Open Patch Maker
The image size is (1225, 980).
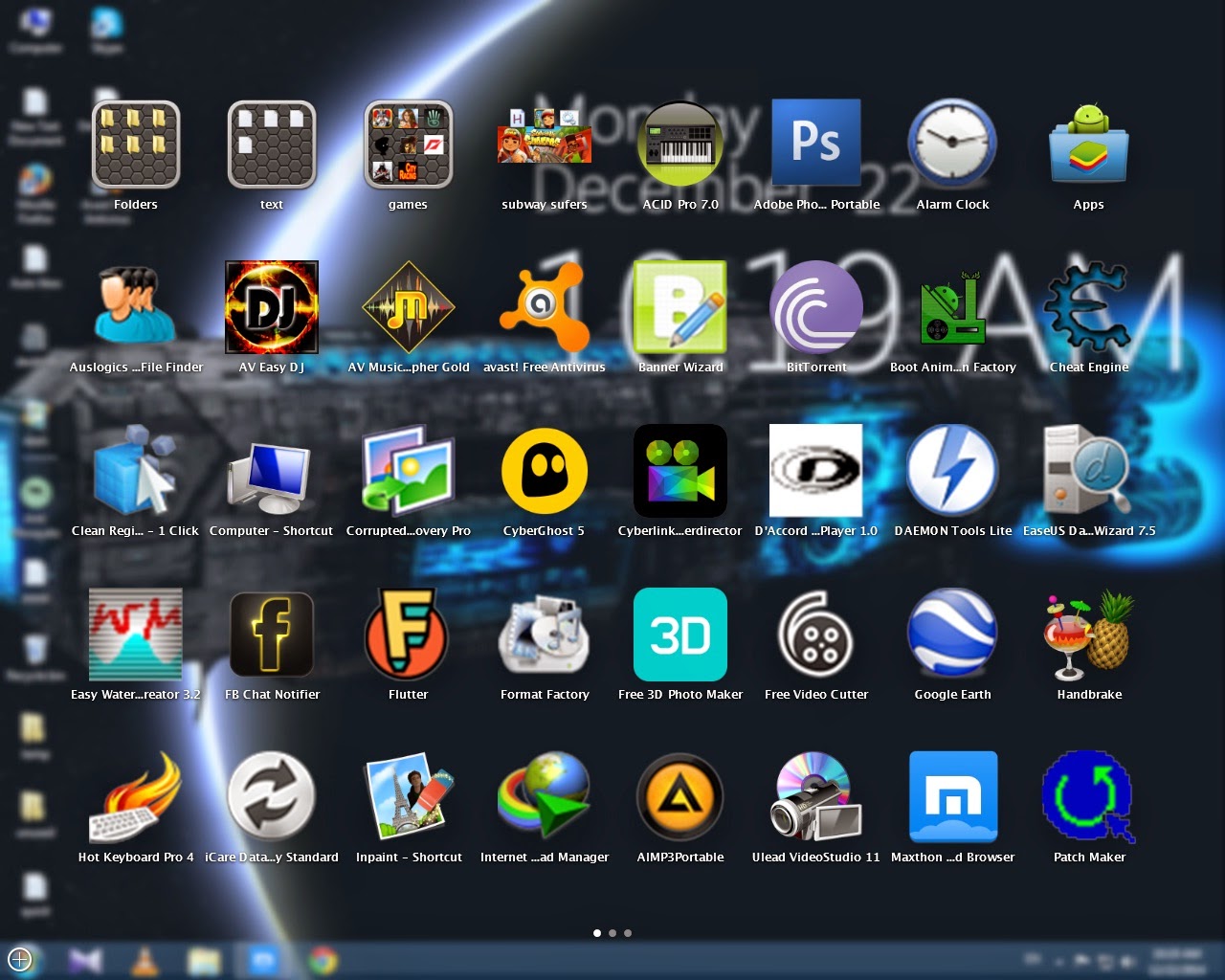point(1088,796)
